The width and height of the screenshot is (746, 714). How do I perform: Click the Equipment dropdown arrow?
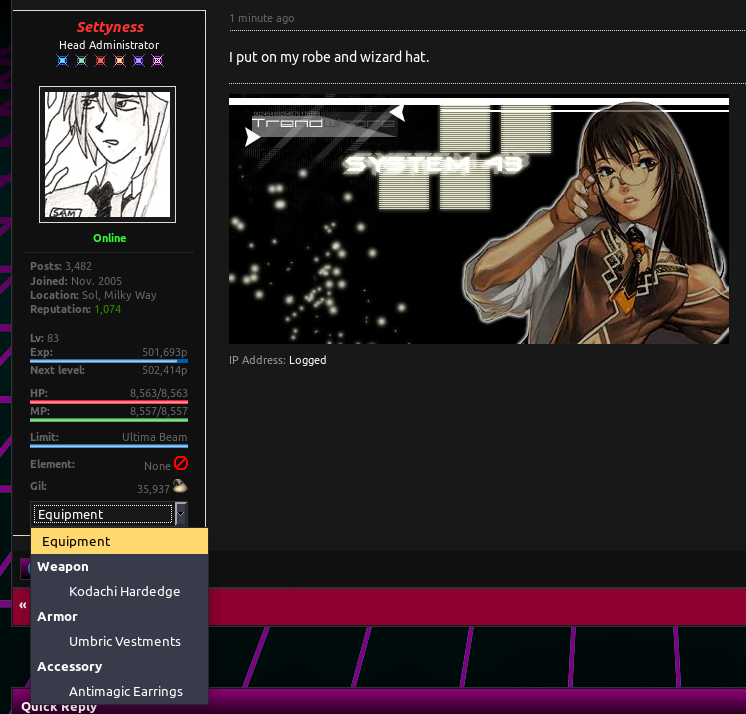pyautogui.click(x=181, y=514)
